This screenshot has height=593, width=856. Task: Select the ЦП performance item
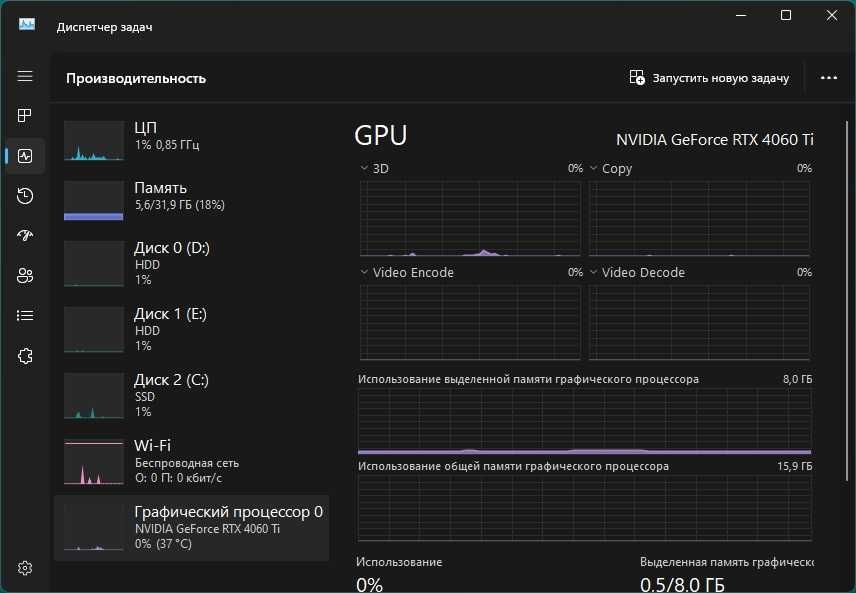tap(191, 139)
